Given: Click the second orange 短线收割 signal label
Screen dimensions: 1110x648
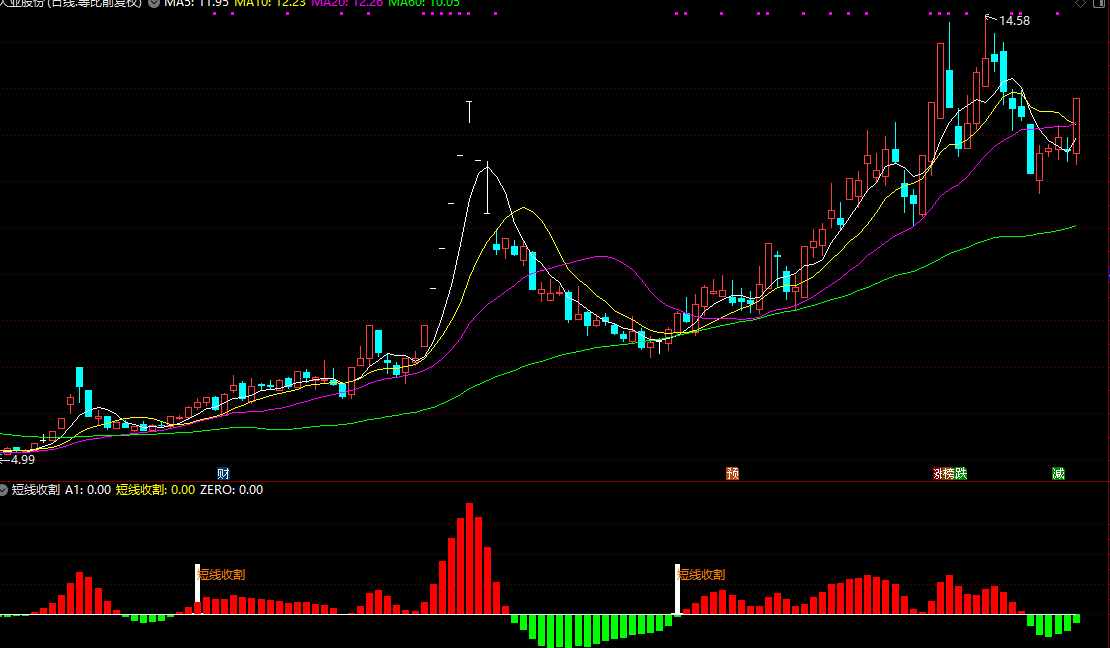Looking at the screenshot, I should [x=702, y=574].
